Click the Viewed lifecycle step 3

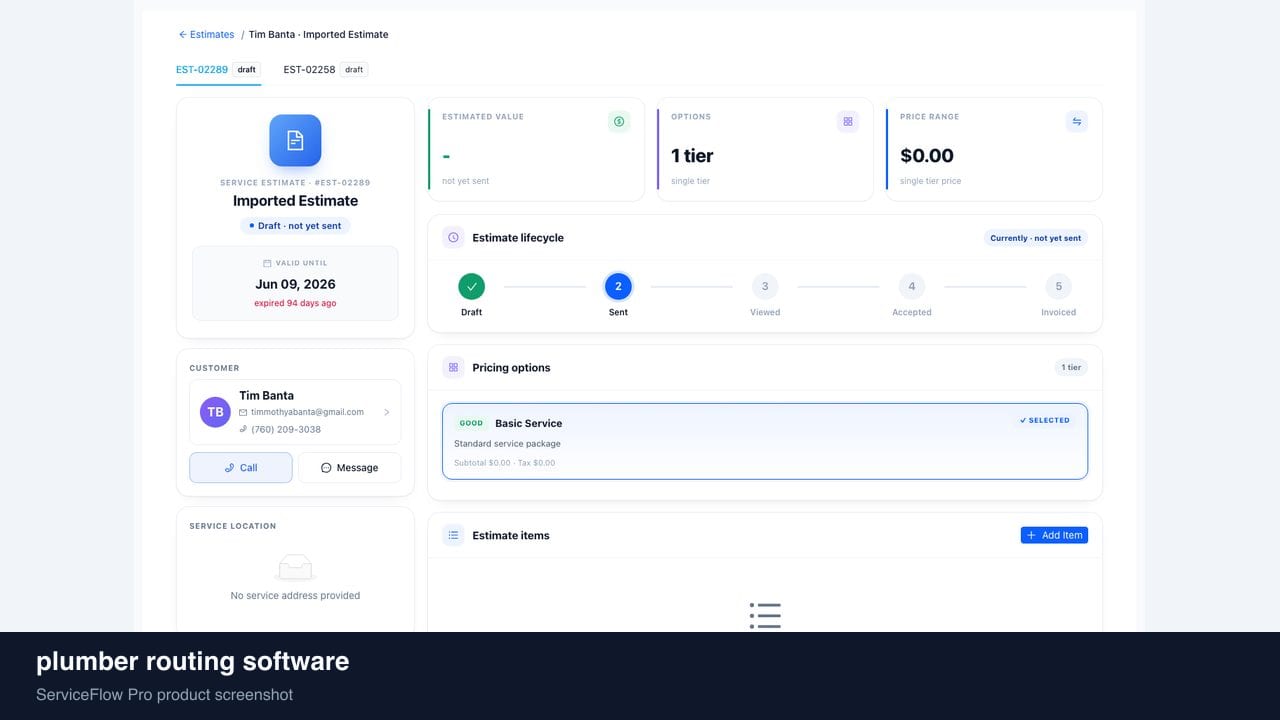click(x=765, y=287)
